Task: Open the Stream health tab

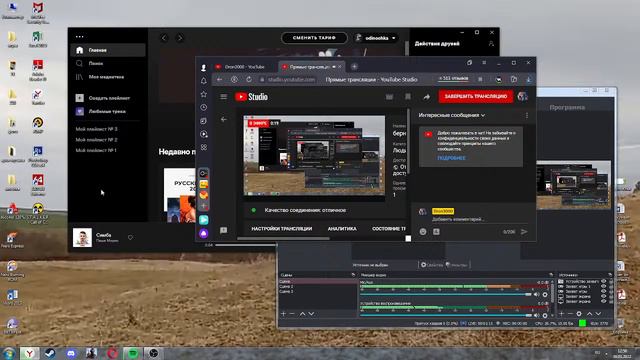Action: [x=389, y=229]
